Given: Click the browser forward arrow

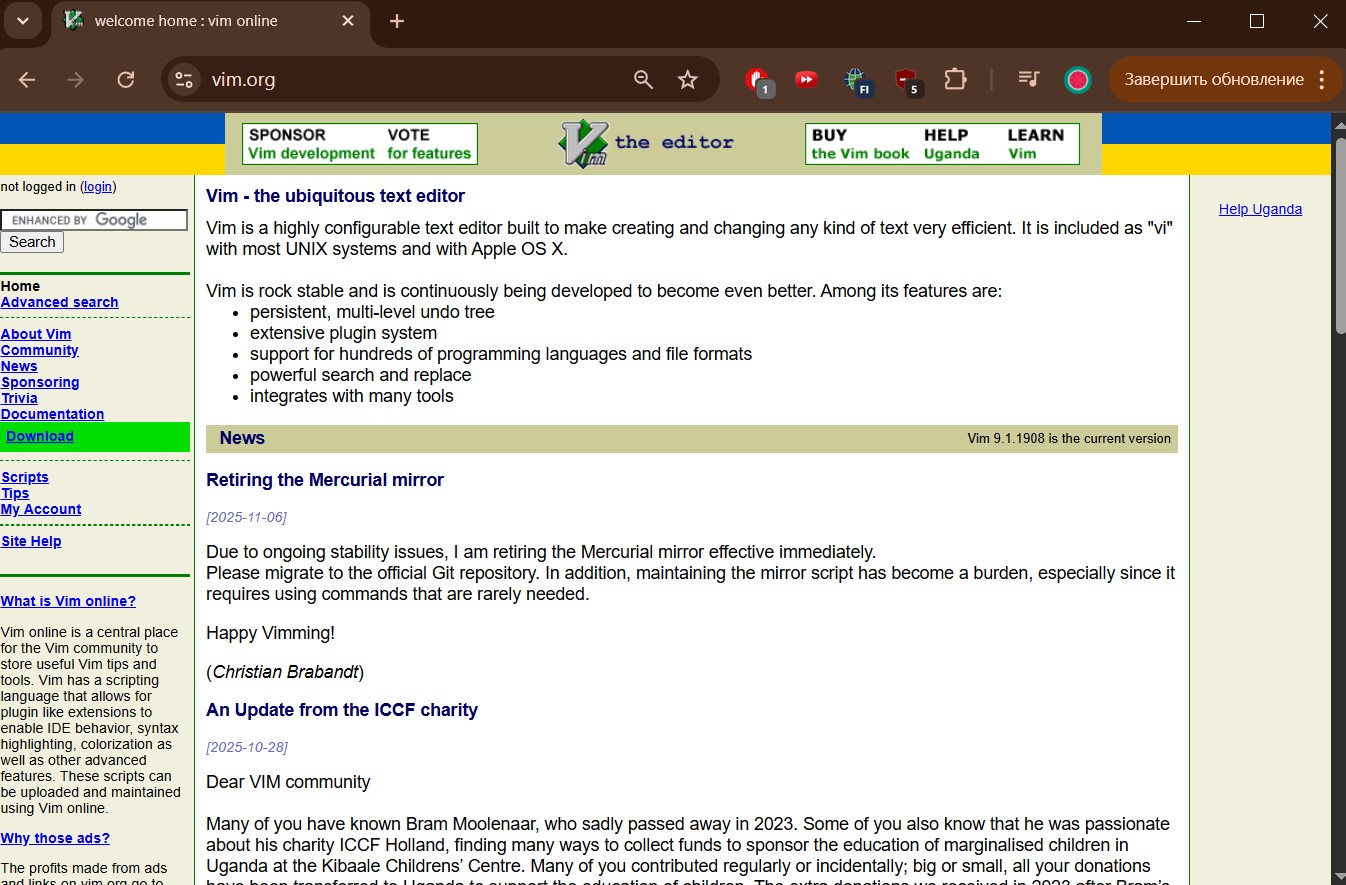Looking at the screenshot, I should [76, 80].
